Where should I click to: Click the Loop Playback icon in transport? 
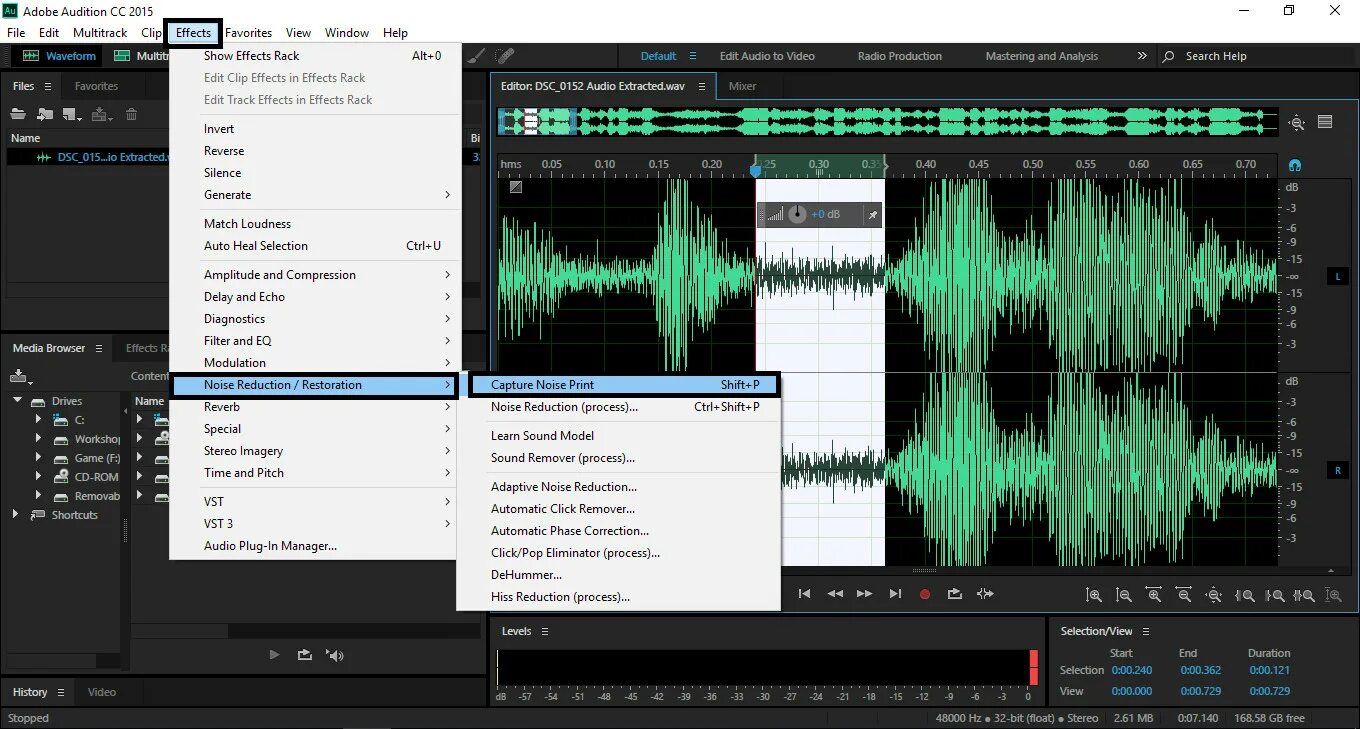(x=955, y=594)
